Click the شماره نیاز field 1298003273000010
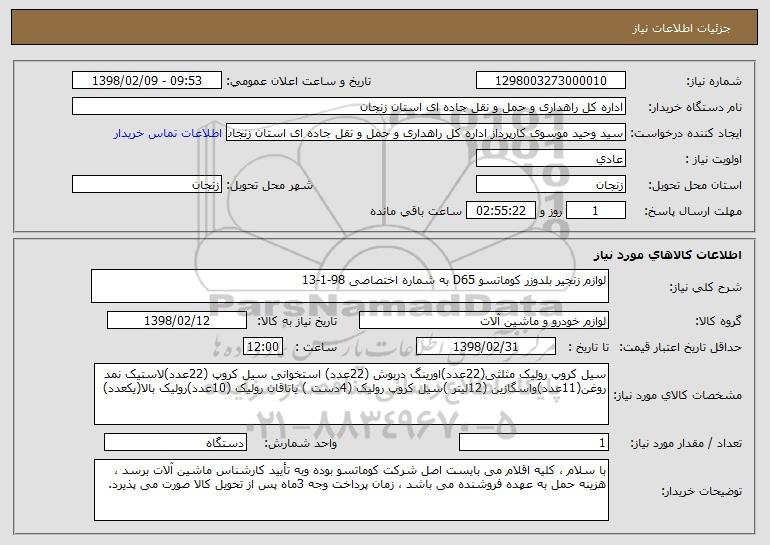The height and width of the screenshot is (545, 770). pyautogui.click(x=550, y=81)
